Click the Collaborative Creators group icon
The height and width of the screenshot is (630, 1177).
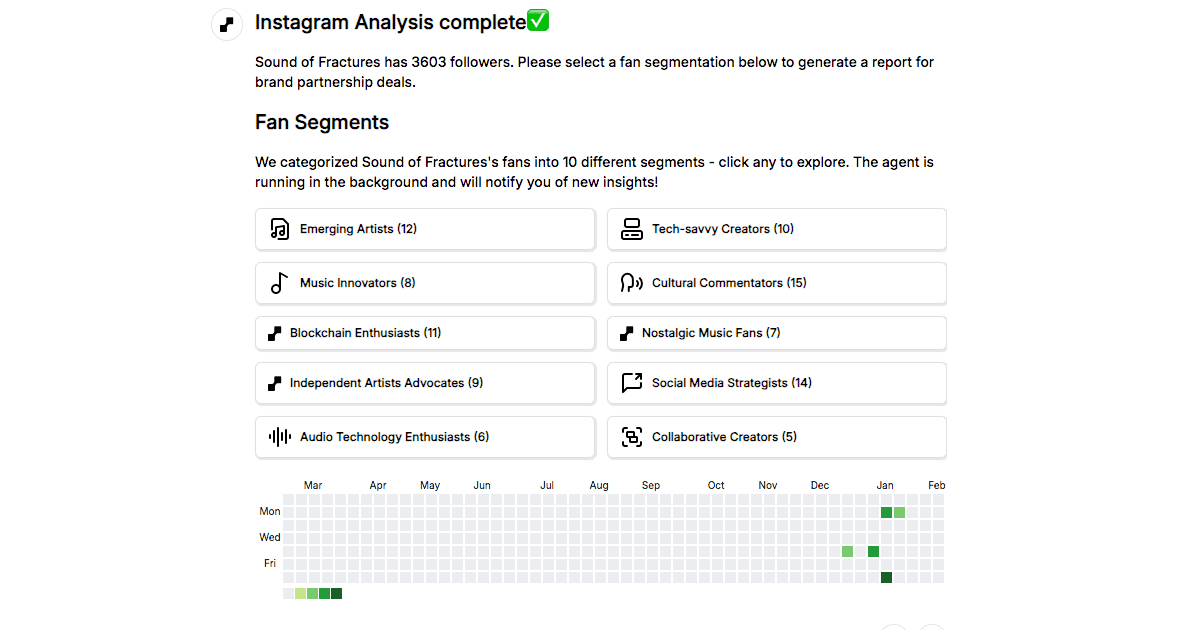(631, 437)
